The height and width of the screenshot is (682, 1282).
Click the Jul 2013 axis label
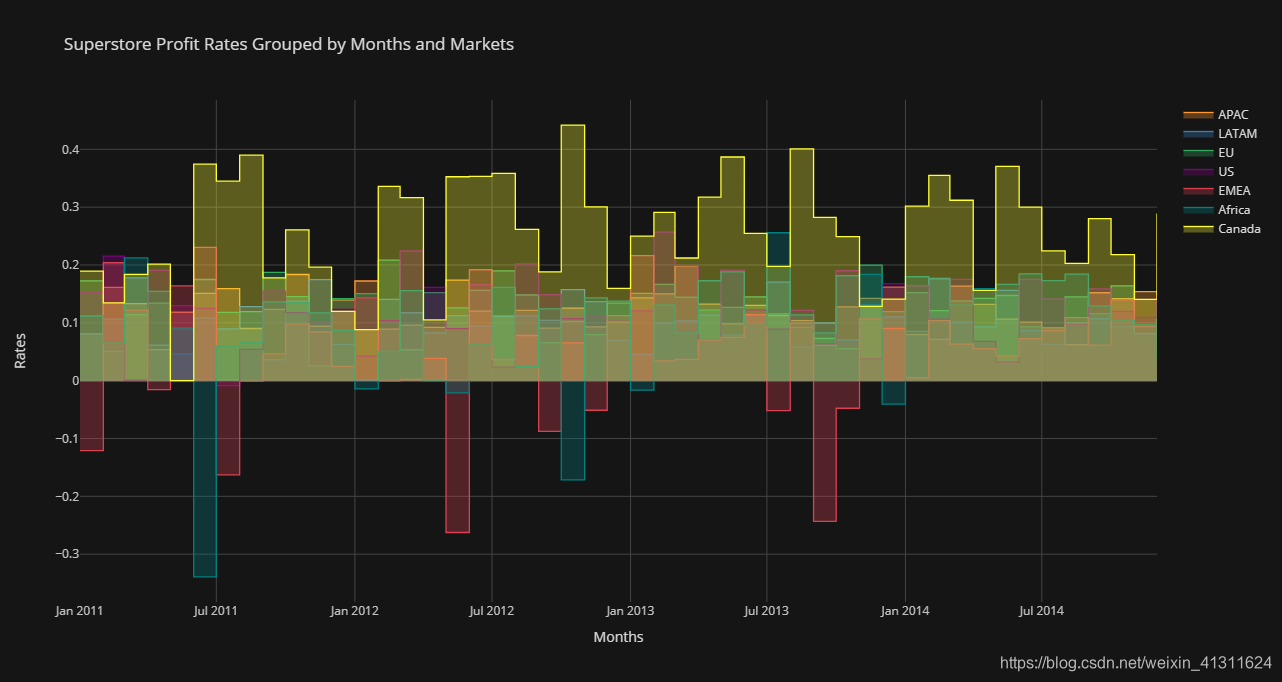766,609
